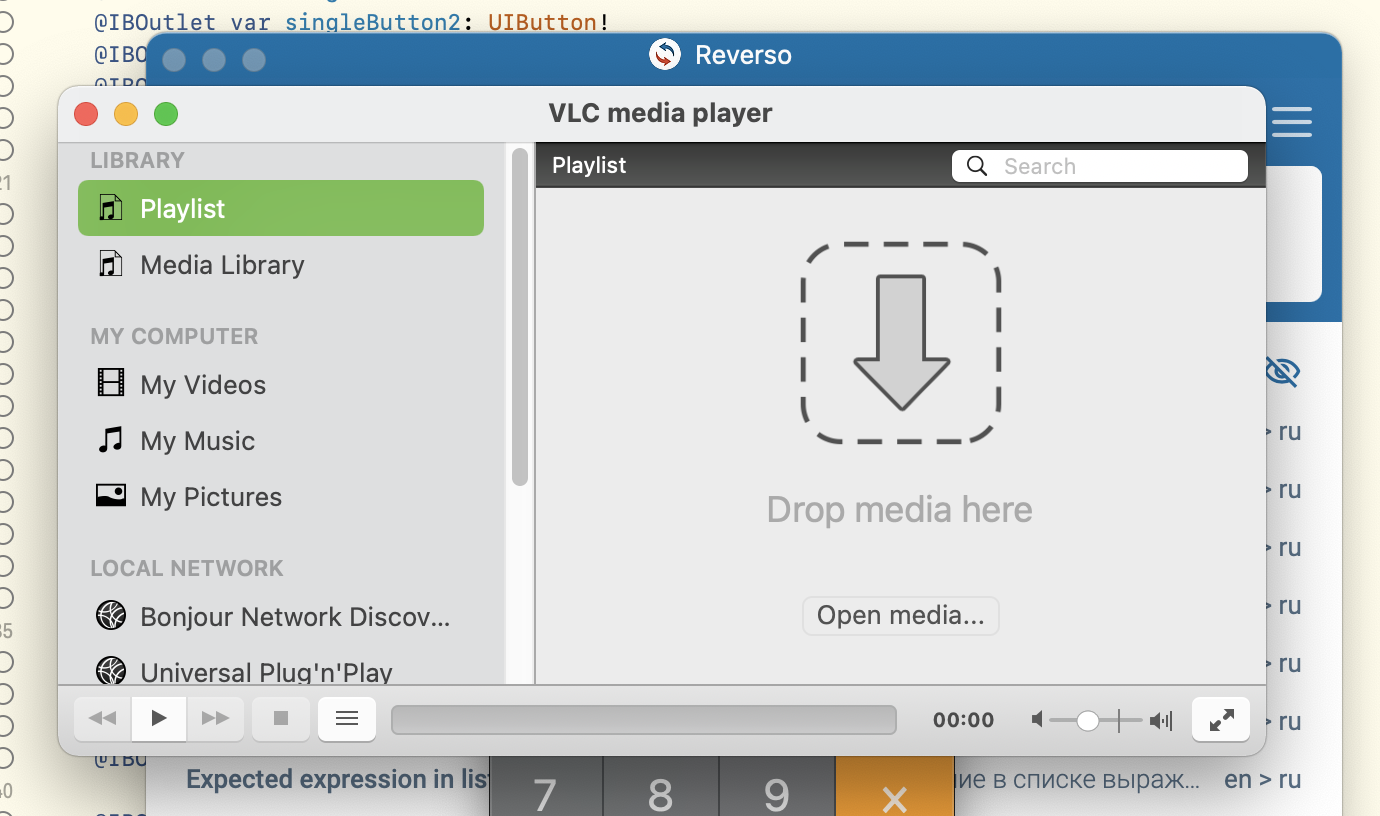Select Playlist in the VLC sidebar
The width and height of the screenshot is (1380, 816).
281,208
